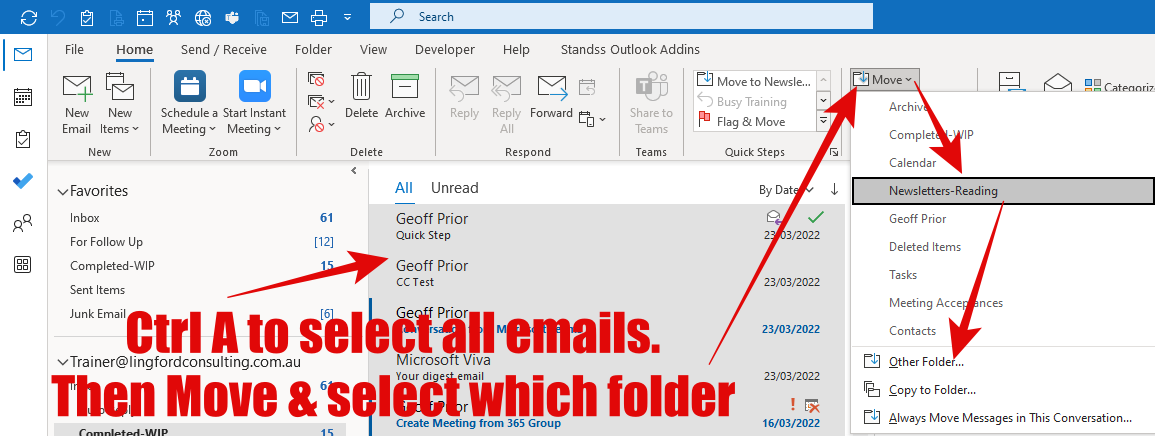Select Inbox folder under Favorites
The height and width of the screenshot is (436, 1155).
tap(85, 217)
